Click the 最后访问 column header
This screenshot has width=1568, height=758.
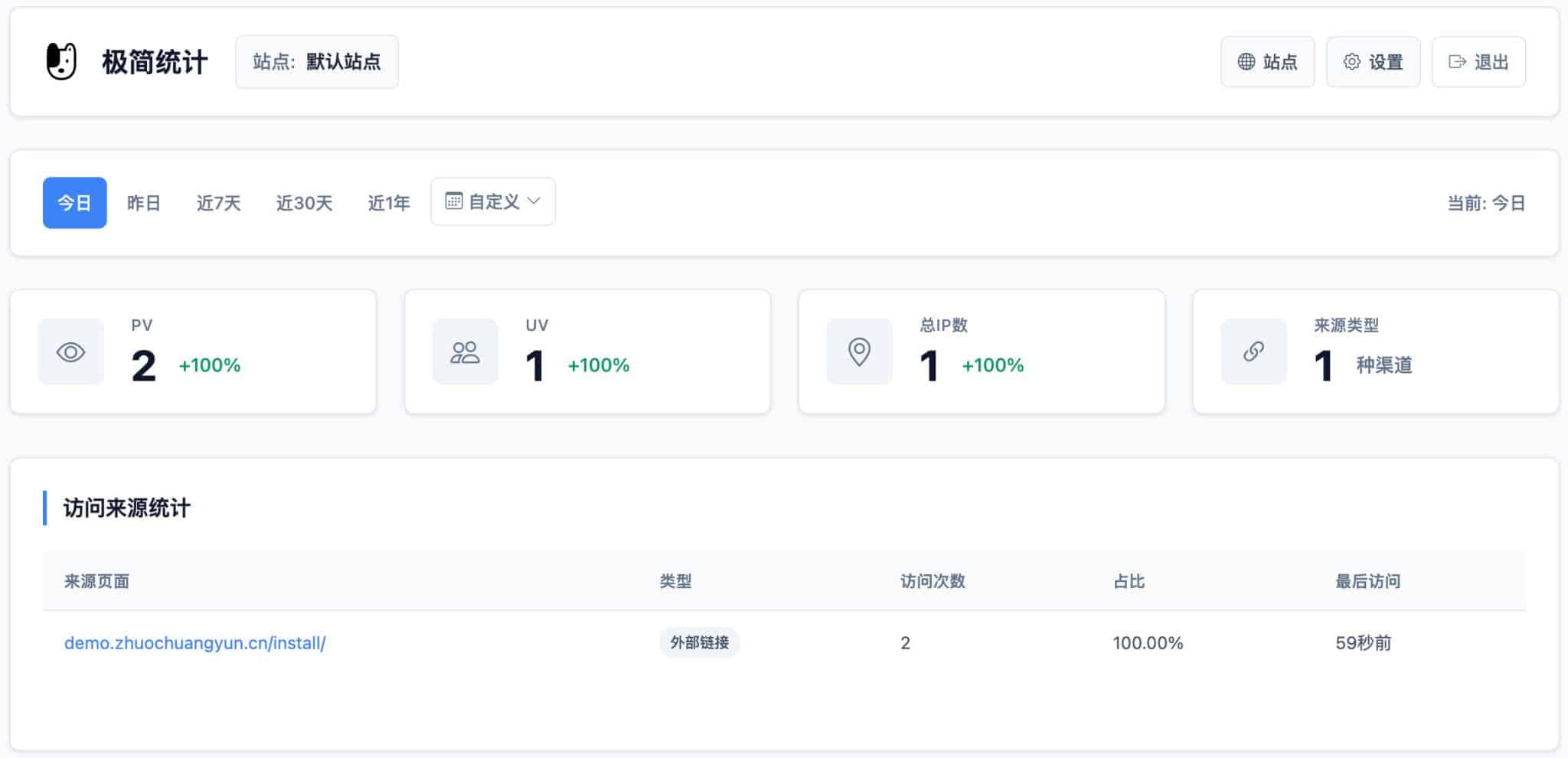point(1367,581)
